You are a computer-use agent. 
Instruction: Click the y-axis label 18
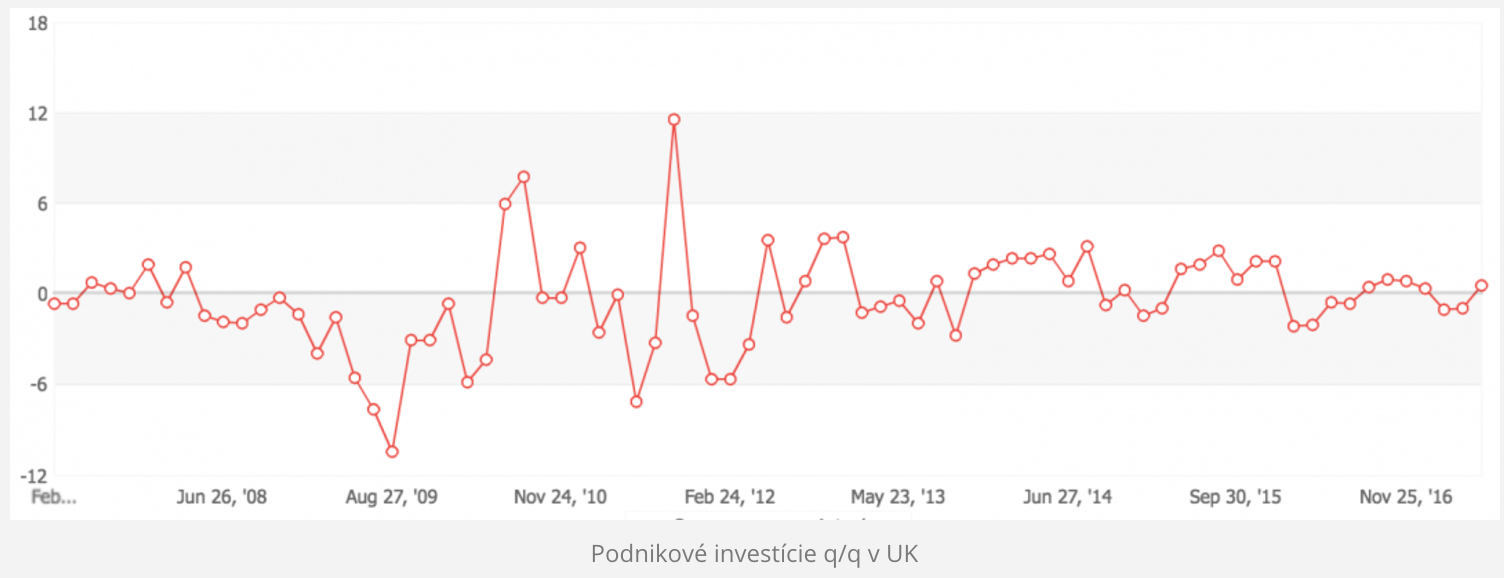pyautogui.click(x=38, y=23)
